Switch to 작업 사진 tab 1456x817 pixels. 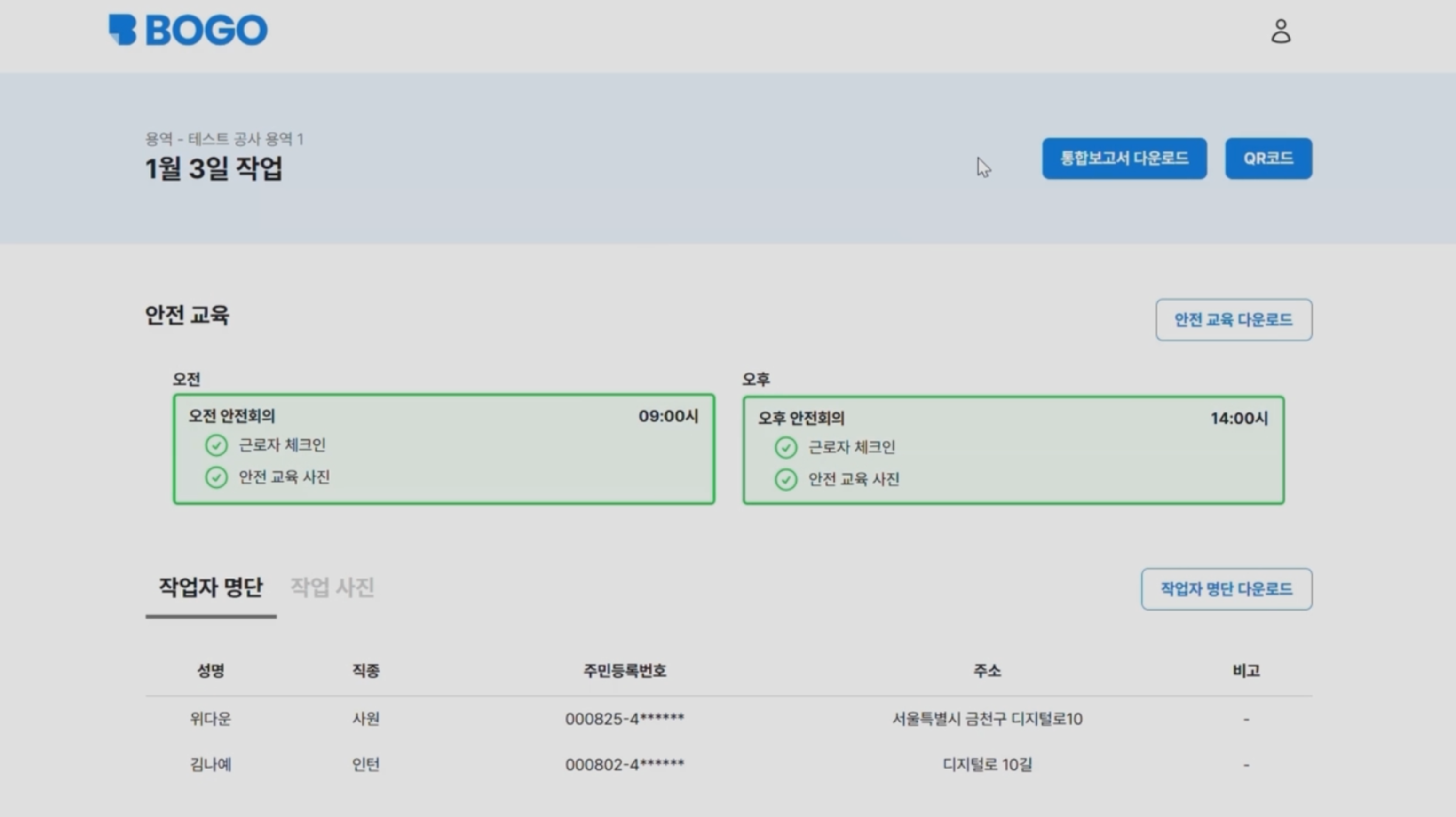tap(332, 587)
